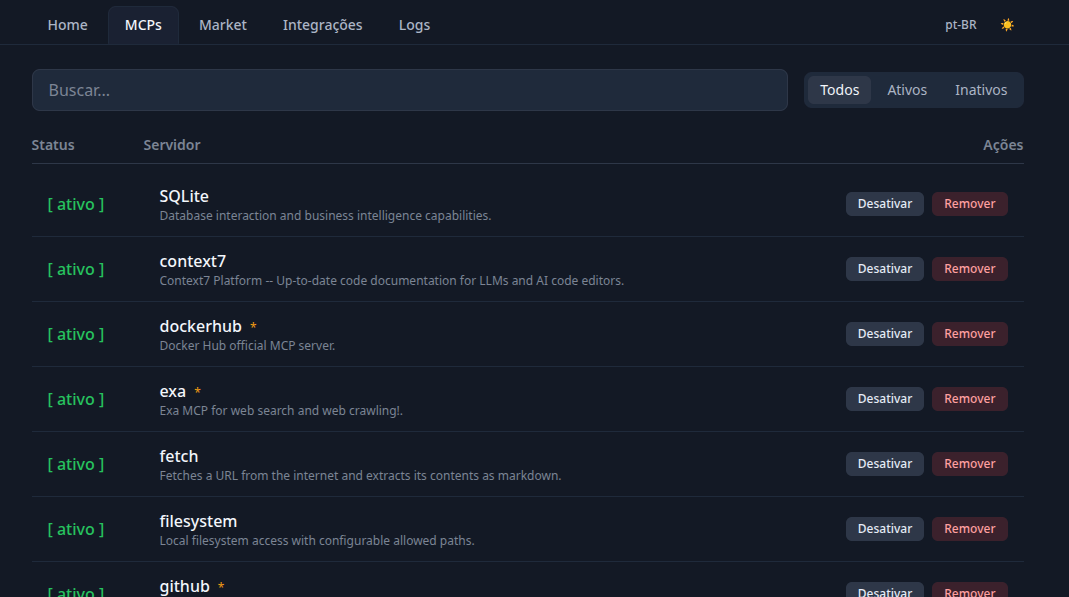The height and width of the screenshot is (597, 1069).
Task: Click 'Fetches a URL from the internet' description
Action: pyautogui.click(x=361, y=476)
